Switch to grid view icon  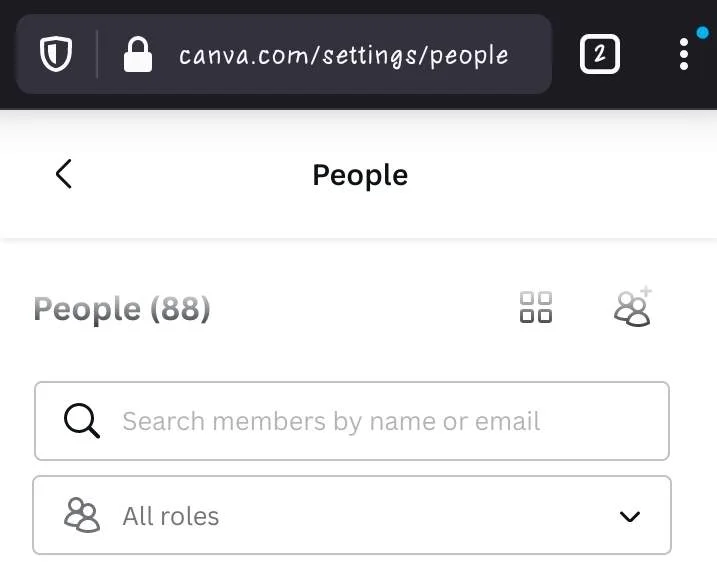(536, 307)
